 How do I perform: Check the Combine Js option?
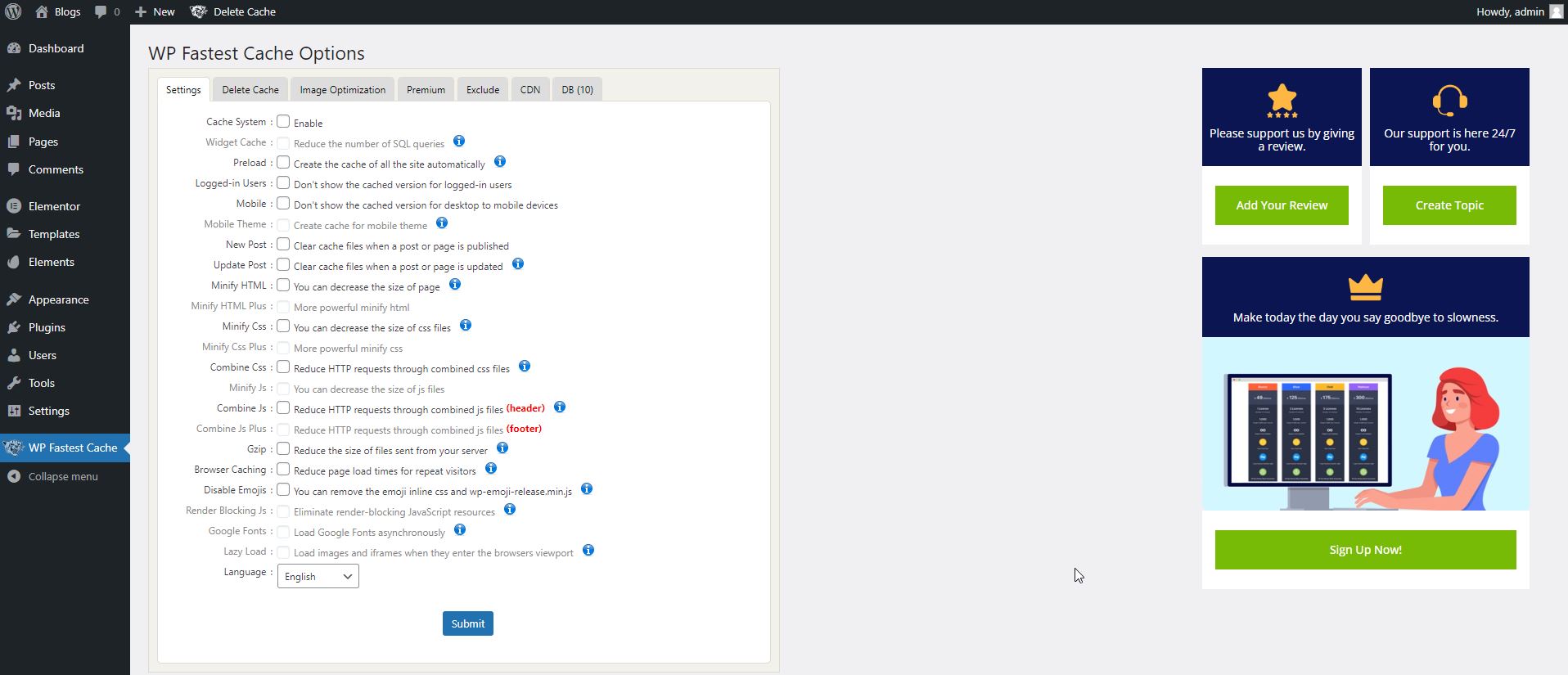pyautogui.click(x=283, y=408)
